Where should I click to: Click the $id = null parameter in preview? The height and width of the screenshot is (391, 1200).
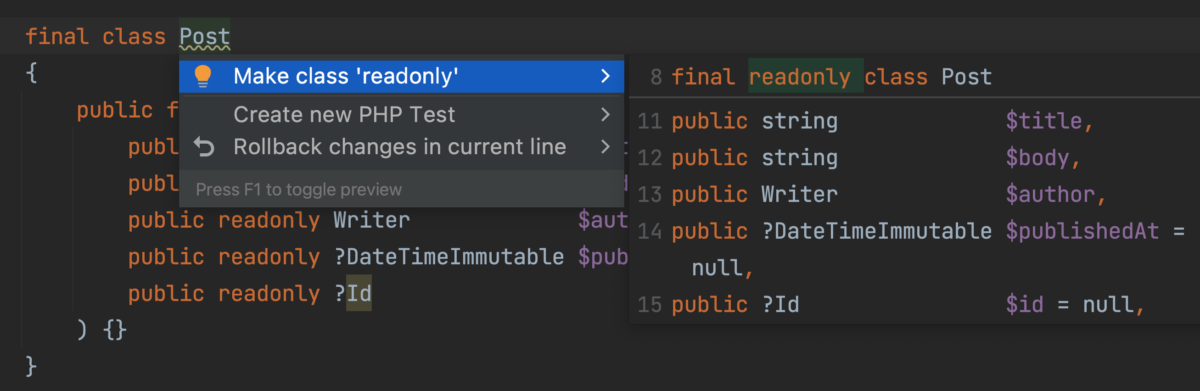click(1070, 304)
